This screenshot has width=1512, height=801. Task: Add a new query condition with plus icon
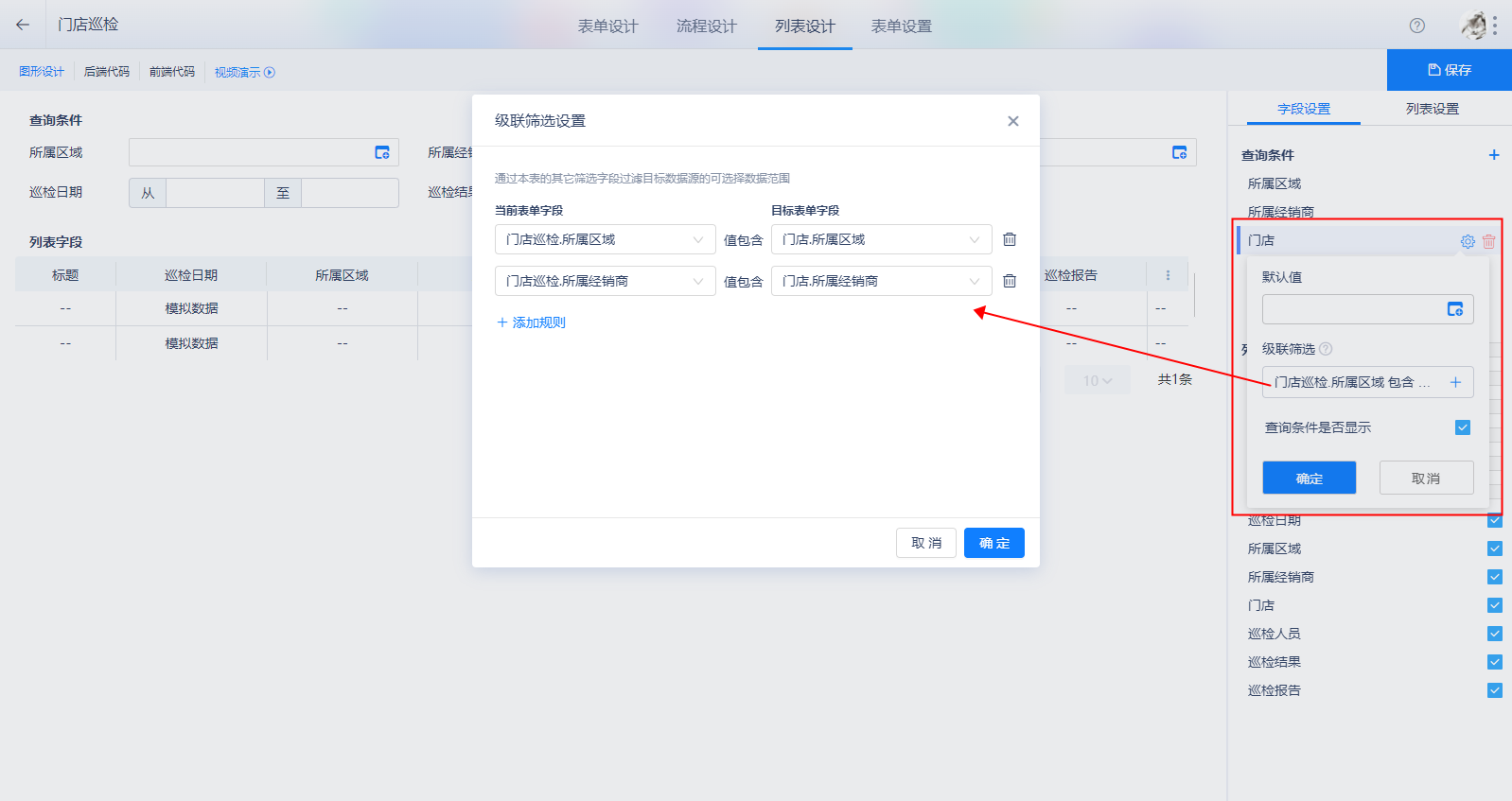pyautogui.click(x=1494, y=155)
